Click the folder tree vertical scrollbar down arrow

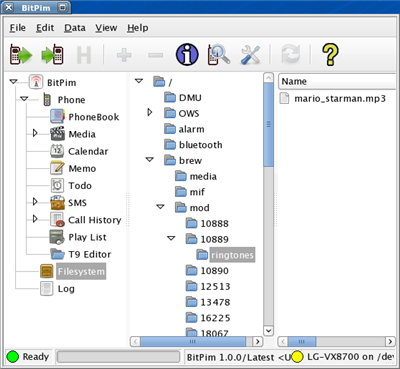[x=268, y=330]
